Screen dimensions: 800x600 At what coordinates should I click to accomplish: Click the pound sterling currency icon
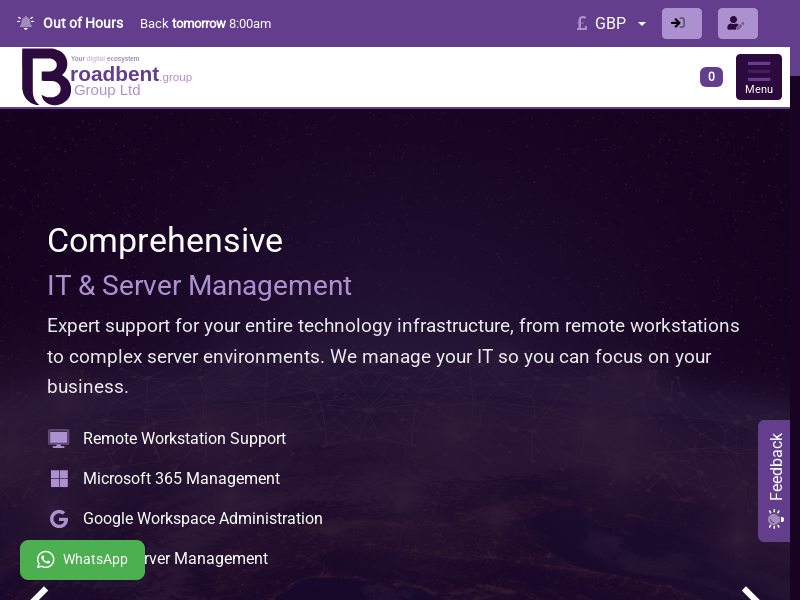pyautogui.click(x=582, y=23)
